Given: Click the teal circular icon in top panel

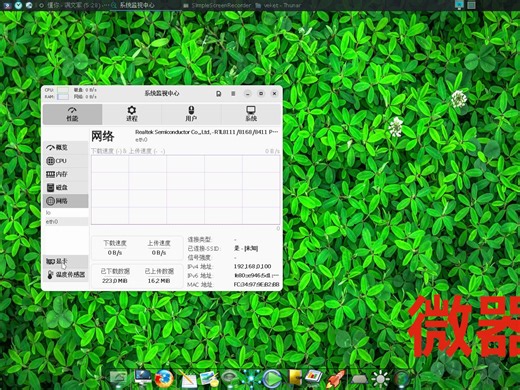Looking at the screenshot, I should click(18, 5).
